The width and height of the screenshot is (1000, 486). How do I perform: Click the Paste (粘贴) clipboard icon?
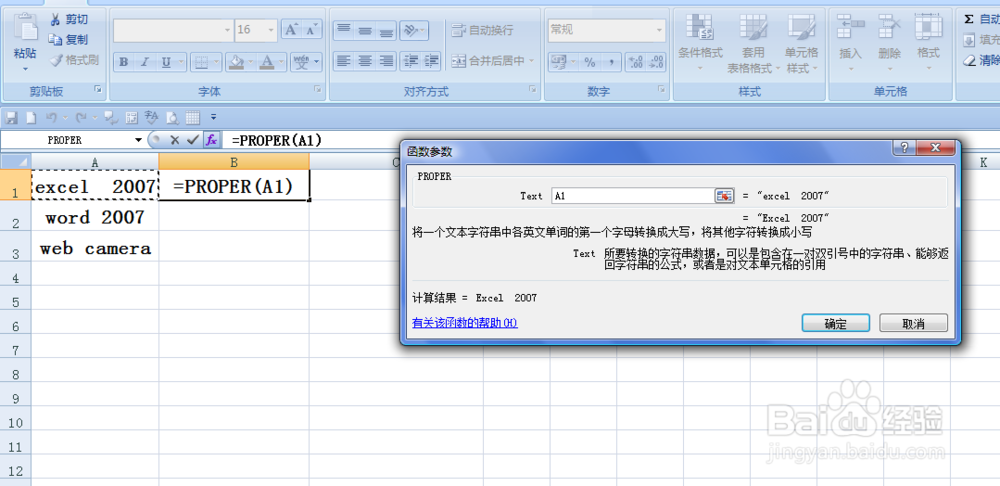[x=26, y=29]
